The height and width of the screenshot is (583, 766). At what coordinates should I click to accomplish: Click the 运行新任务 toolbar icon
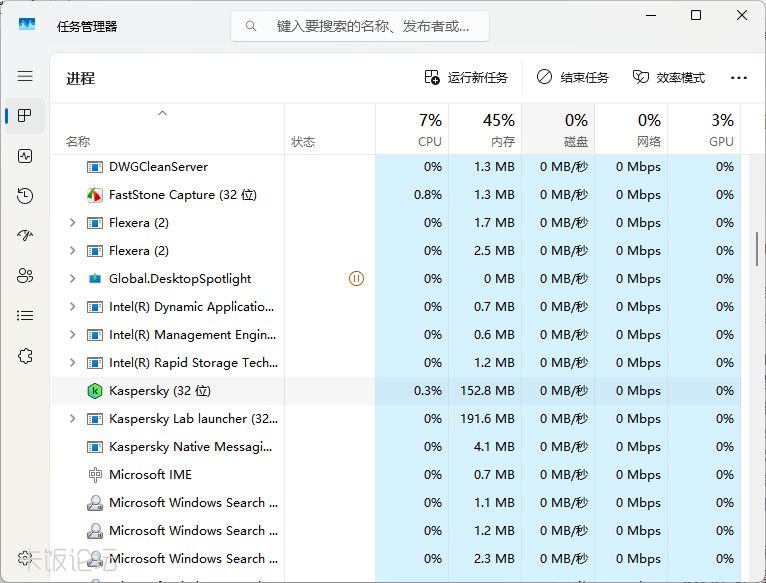point(432,77)
